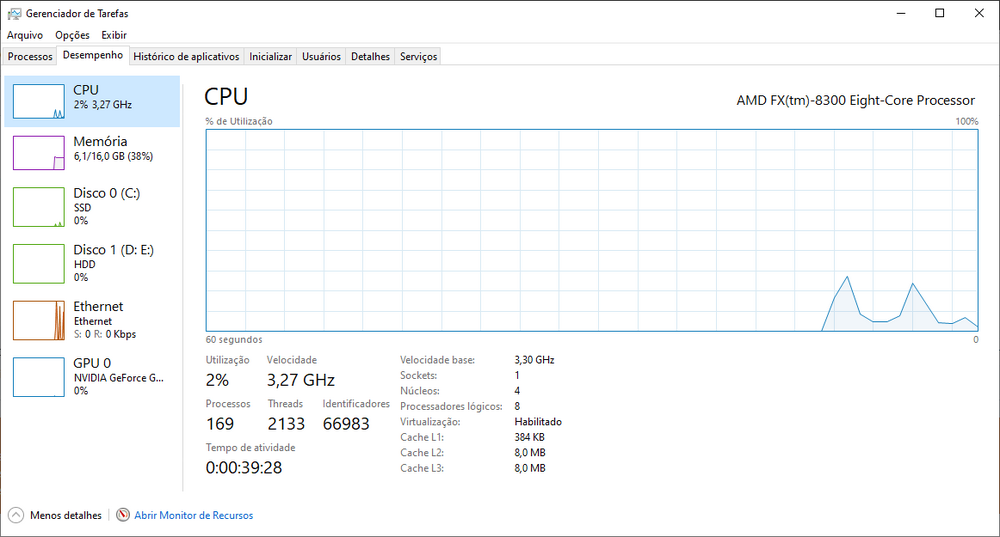Click the Abrir Monitor de Recursos link

[x=193, y=515]
